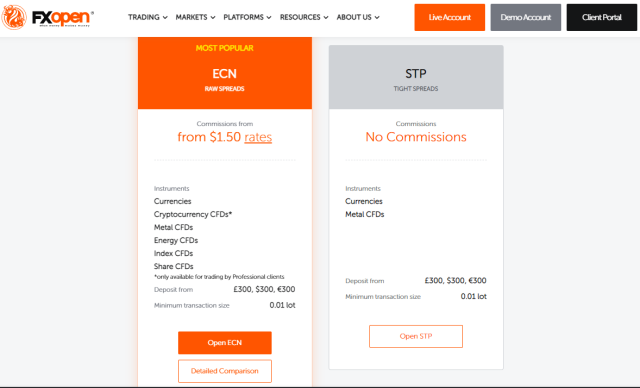Expand the TRADING menu chevron
This screenshot has height=388, width=640.
[x=165, y=18]
